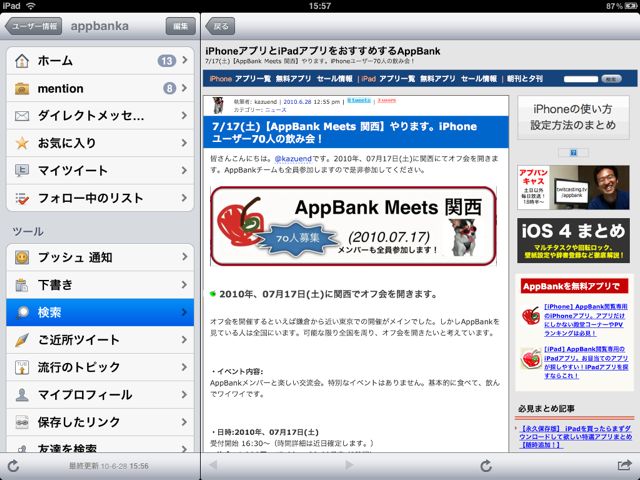Select 検索 in the tools list
This screenshot has width=640, height=480.
[100, 312]
